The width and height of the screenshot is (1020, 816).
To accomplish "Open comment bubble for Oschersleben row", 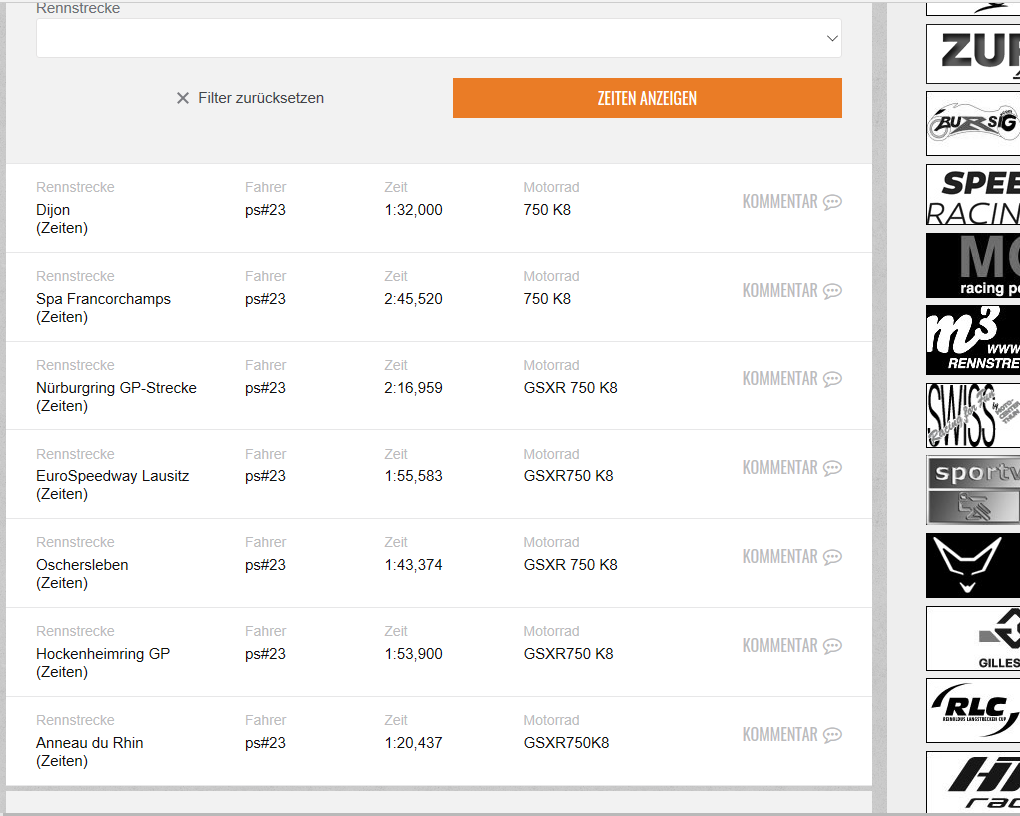I will [x=832, y=557].
